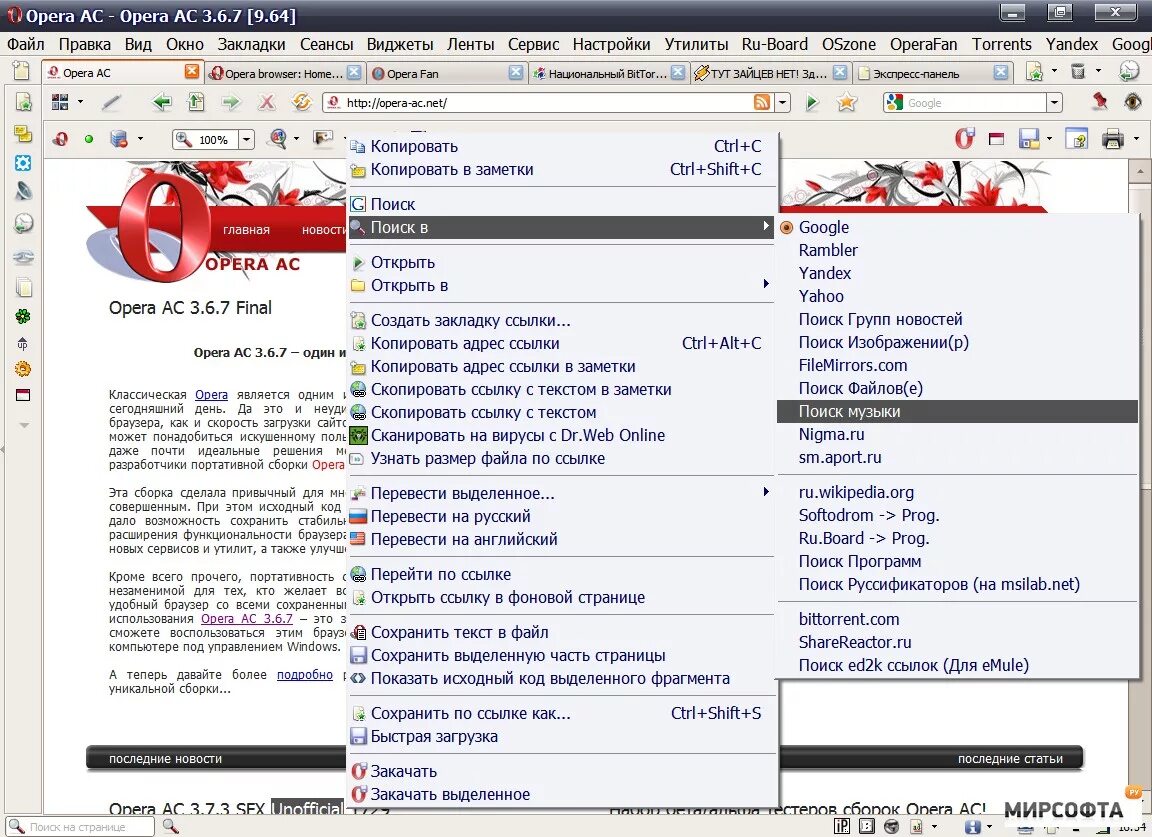Choose 'Копировать в заметки' from context menu
Screen dimensions: 1152x837
(562, 169)
